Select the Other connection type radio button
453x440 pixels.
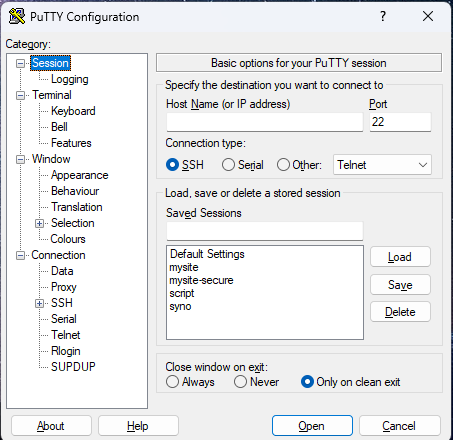[x=283, y=165]
